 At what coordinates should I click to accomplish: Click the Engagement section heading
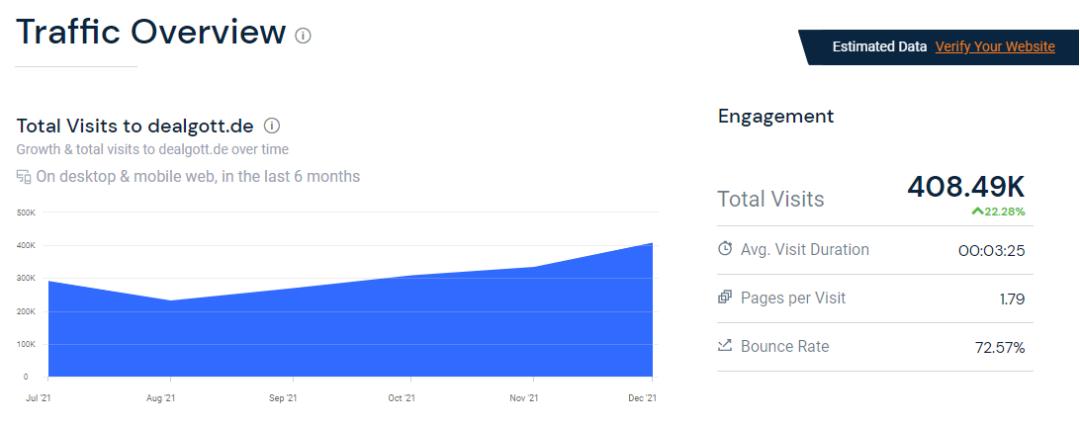[x=762, y=117]
